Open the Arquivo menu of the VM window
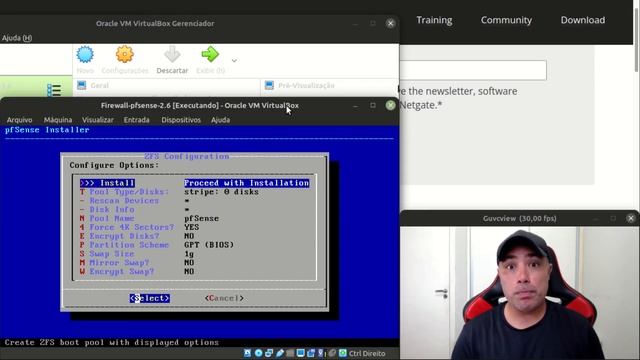This screenshot has width=640, height=360. coord(20,120)
